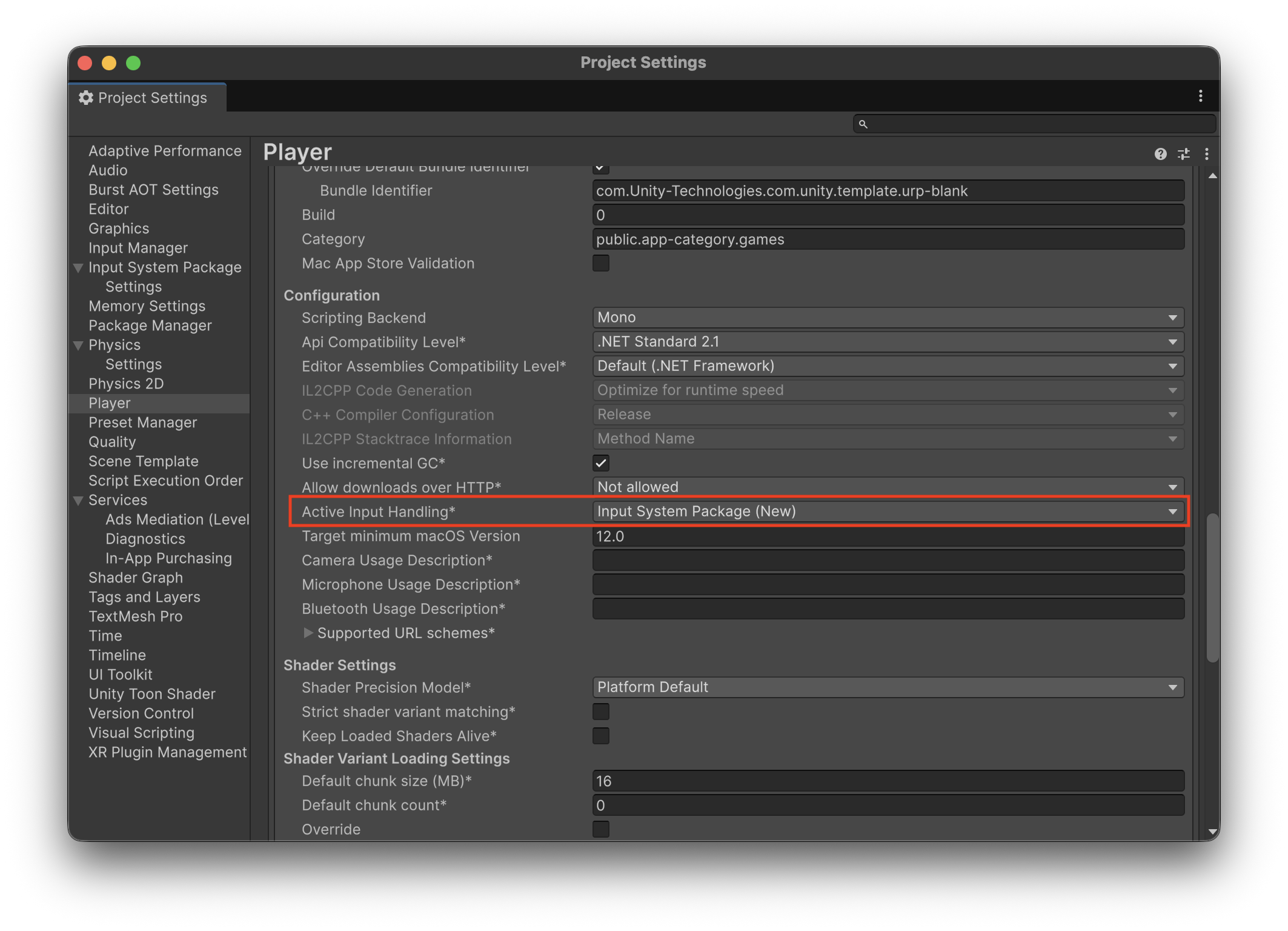
Task: Disable the Use incremental GC checkbox
Action: tap(600, 463)
